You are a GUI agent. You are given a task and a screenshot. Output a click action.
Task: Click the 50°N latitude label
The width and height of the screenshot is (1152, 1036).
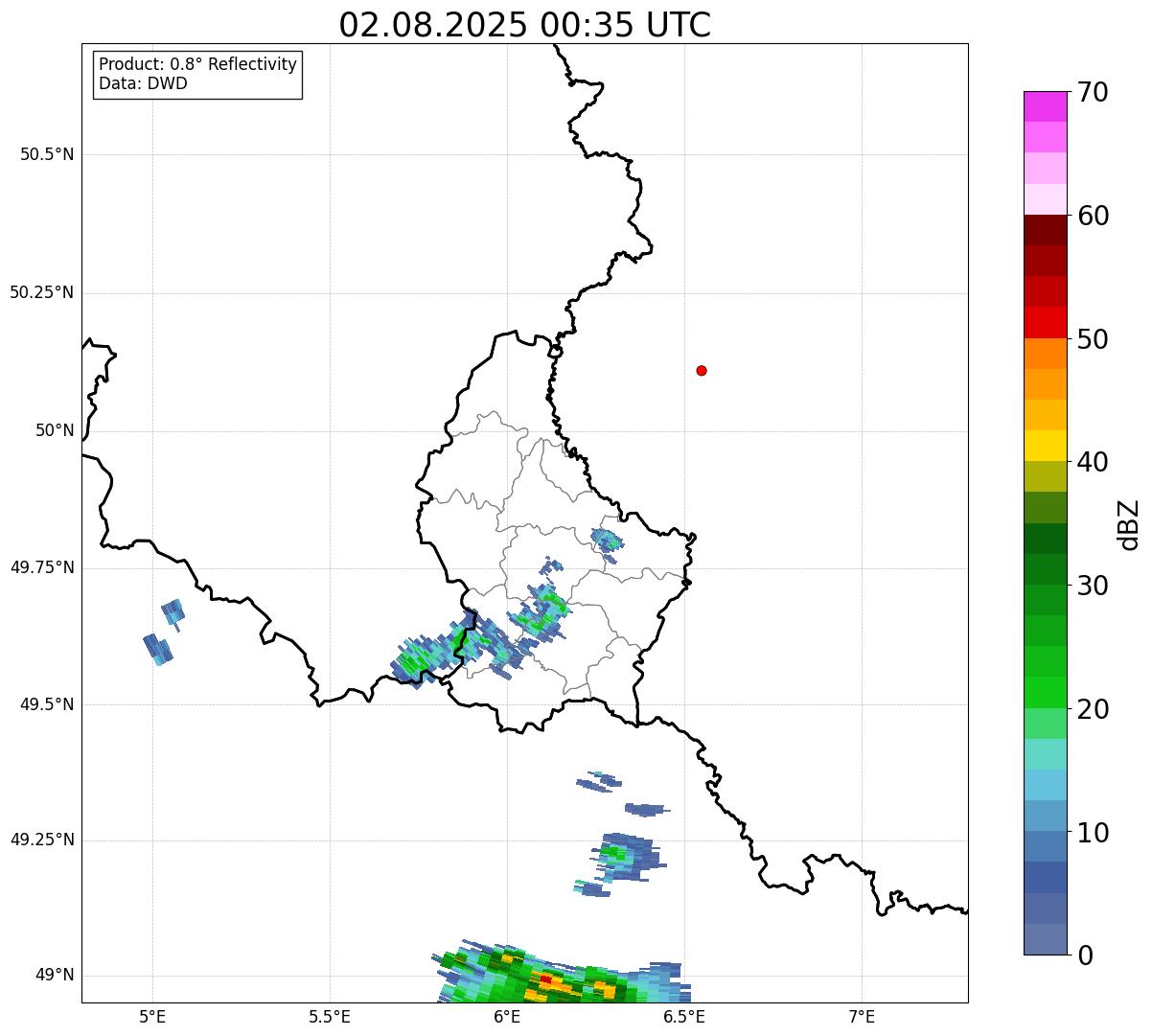pyautogui.click(x=55, y=430)
